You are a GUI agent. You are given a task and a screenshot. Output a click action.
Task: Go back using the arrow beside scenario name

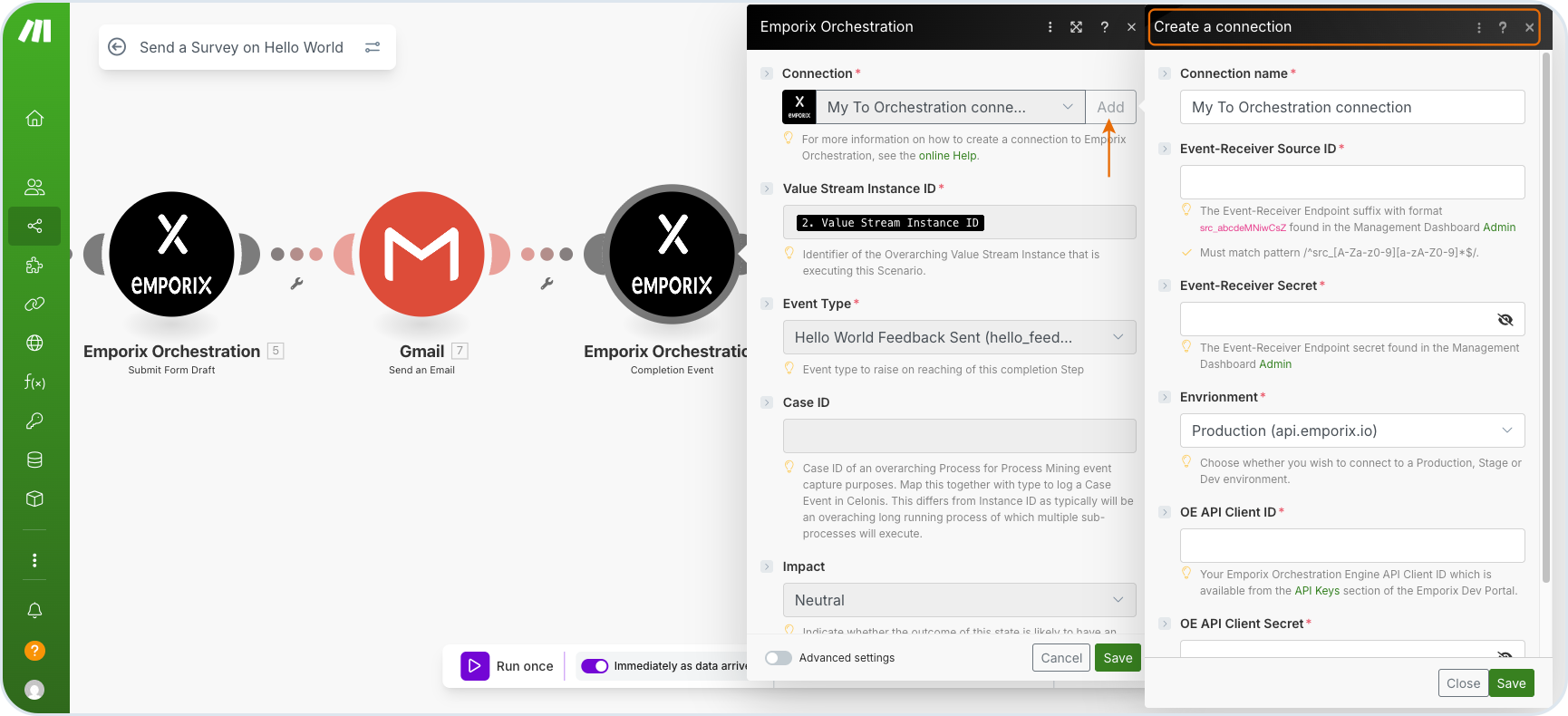(117, 47)
